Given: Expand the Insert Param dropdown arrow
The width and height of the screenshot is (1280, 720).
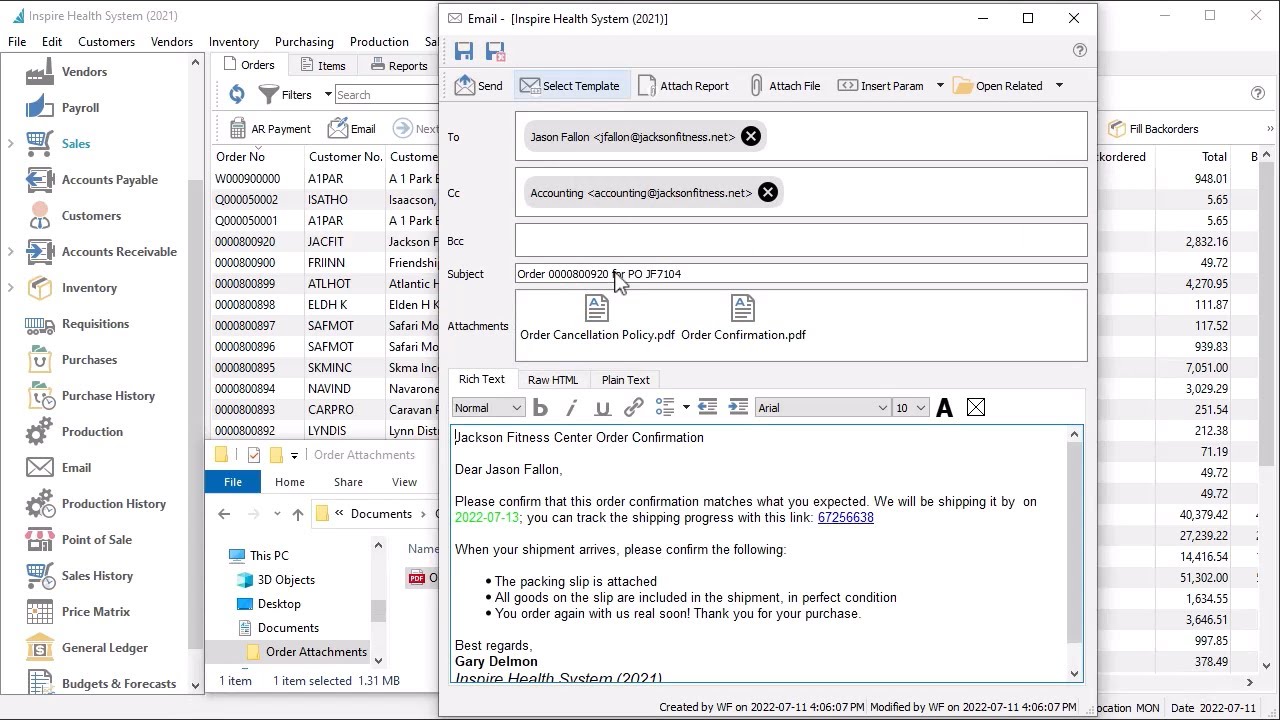Looking at the screenshot, I should coord(940,86).
